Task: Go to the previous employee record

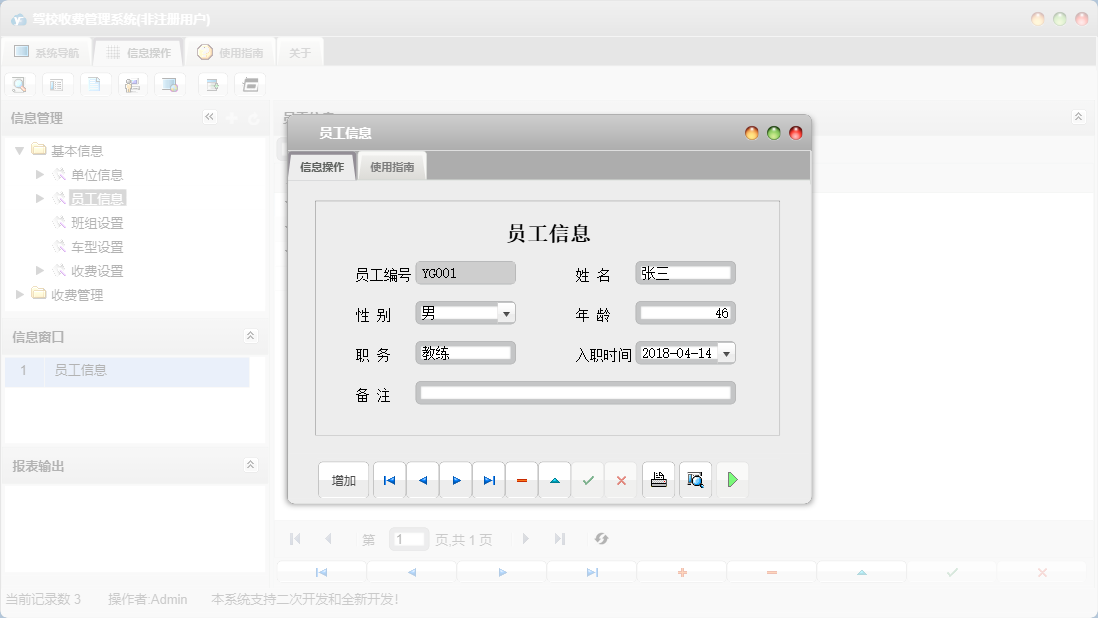Action: pos(422,481)
